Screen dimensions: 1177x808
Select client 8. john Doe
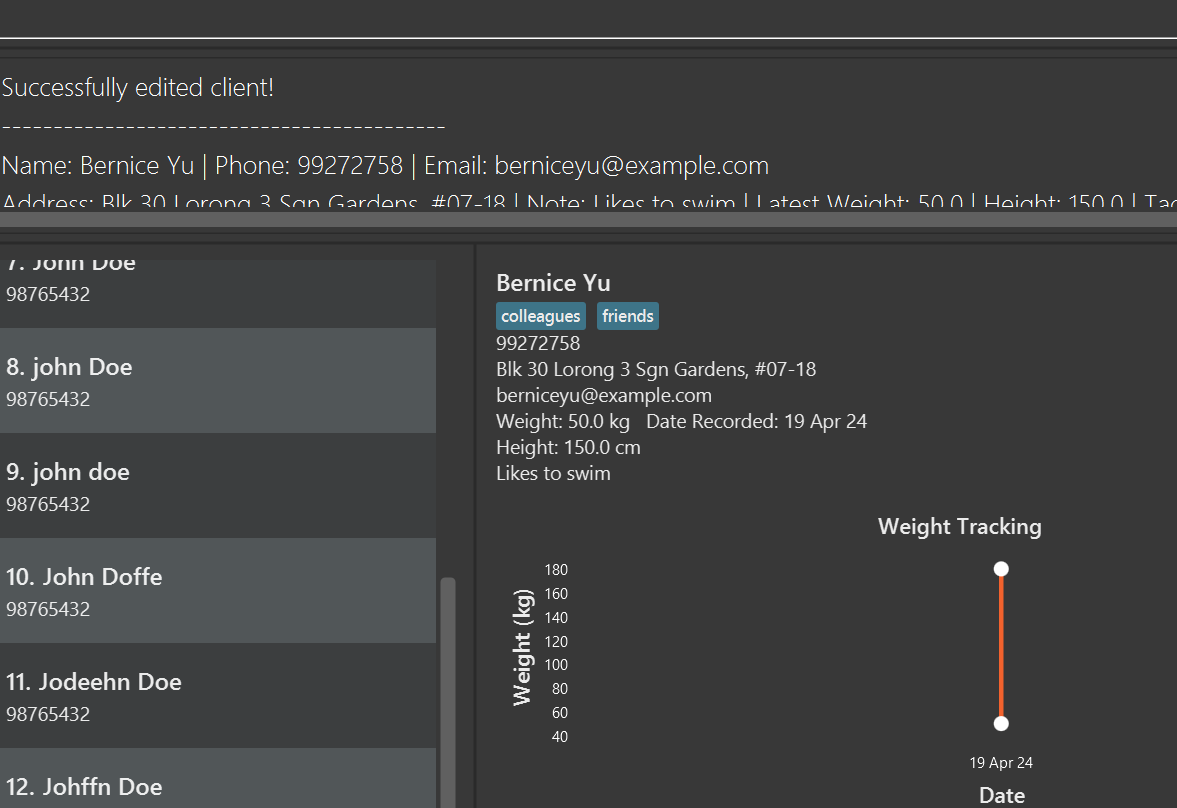218,381
